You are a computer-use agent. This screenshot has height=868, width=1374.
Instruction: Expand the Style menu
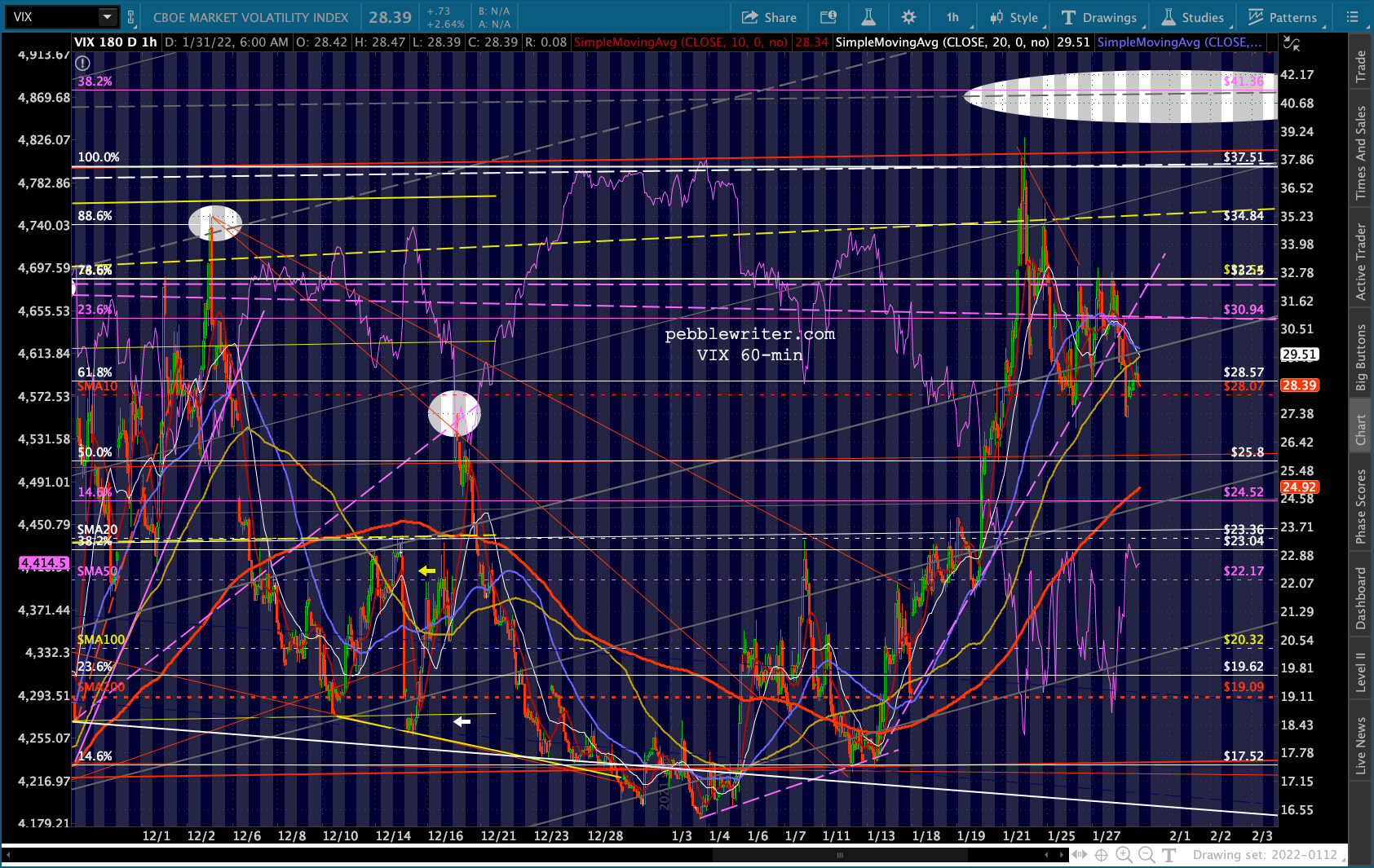point(1014,17)
